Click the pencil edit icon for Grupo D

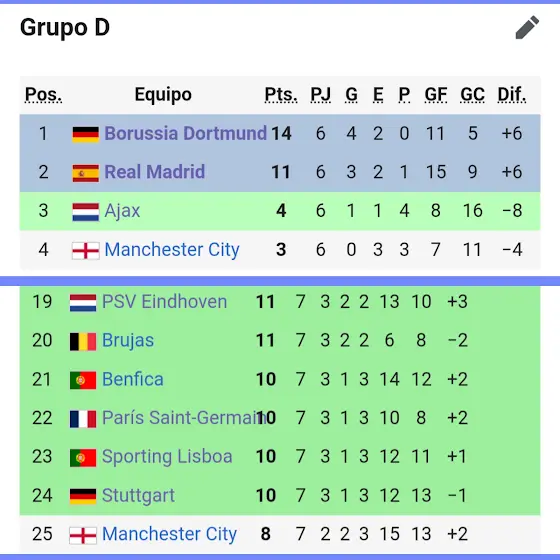tap(527, 28)
